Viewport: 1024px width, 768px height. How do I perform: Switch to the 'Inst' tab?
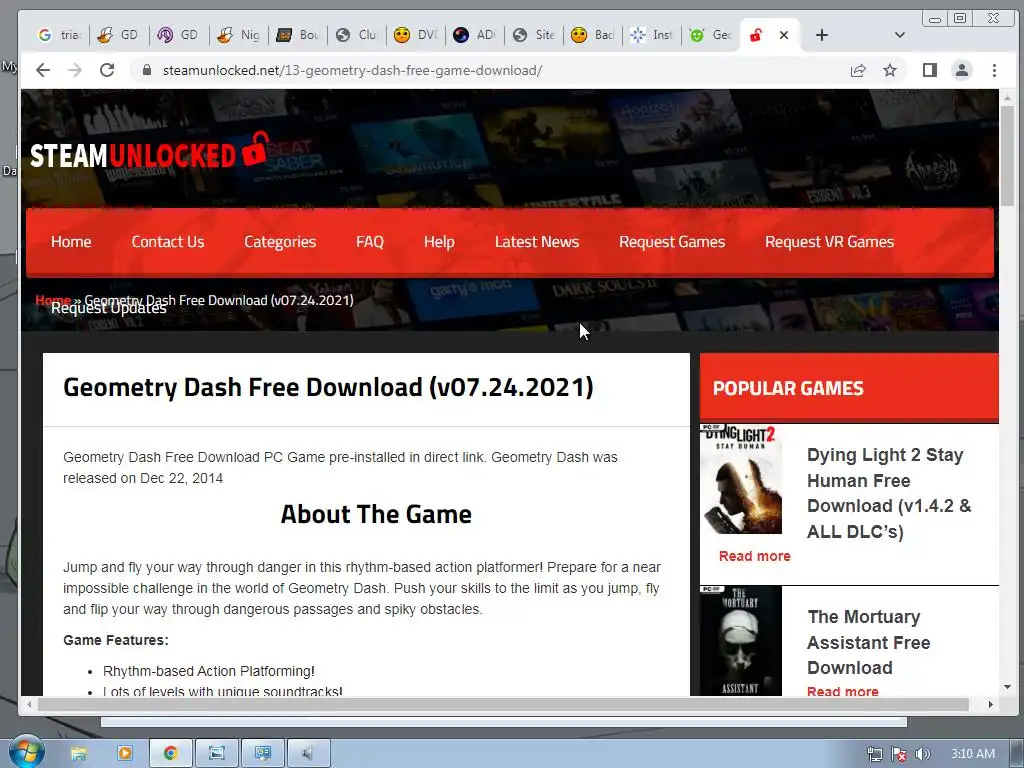click(652, 35)
